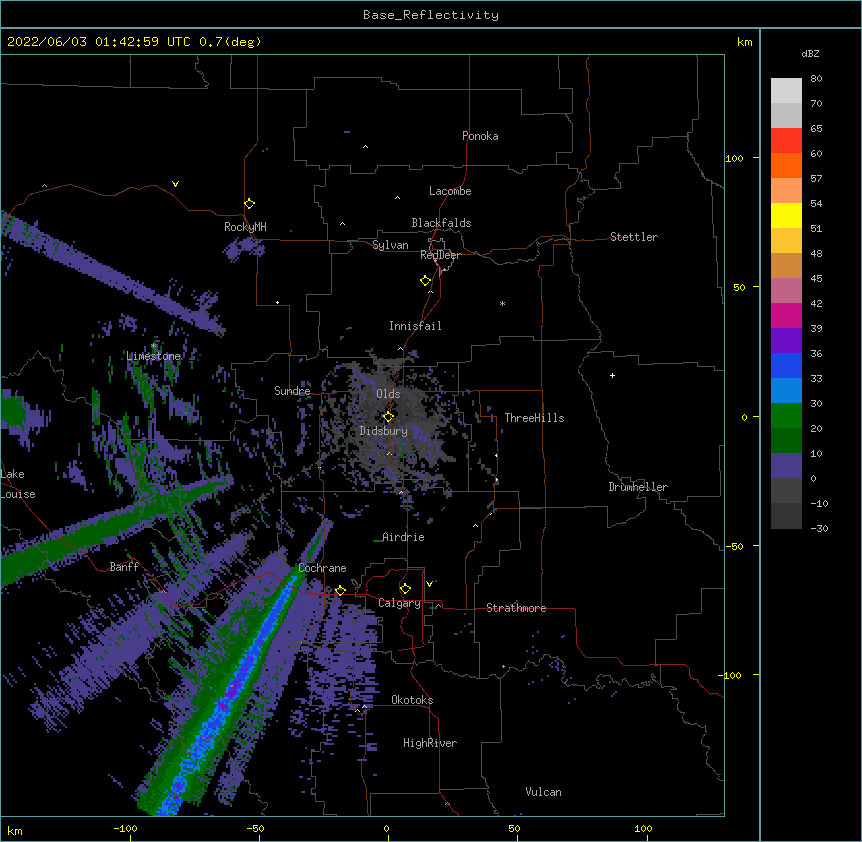
Task: Click the RedDeer city label
Action: (x=440, y=255)
